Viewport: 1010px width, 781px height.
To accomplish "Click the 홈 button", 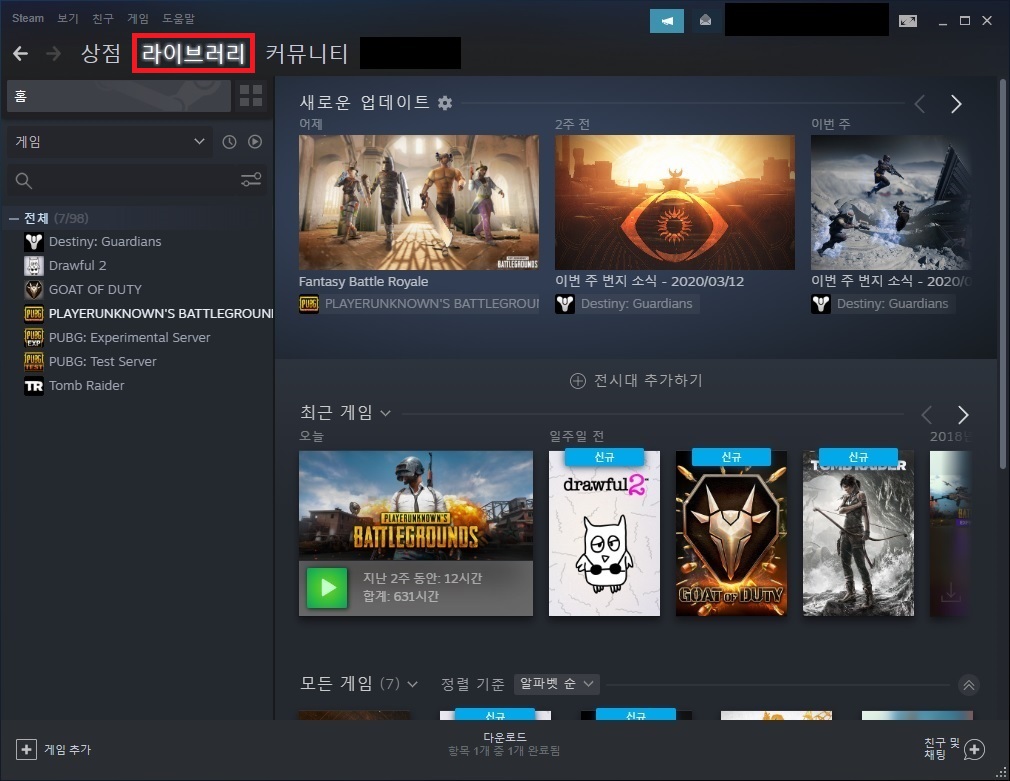I will tap(119, 96).
